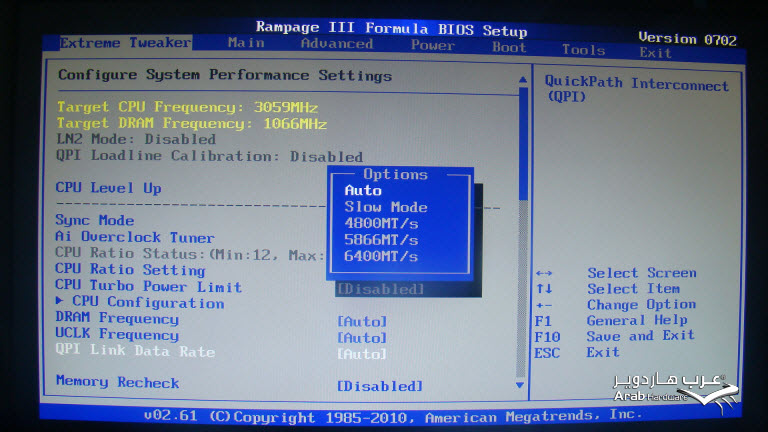Open the Extreme Tweaker tab
This screenshot has width=768, height=432.
(125, 43)
